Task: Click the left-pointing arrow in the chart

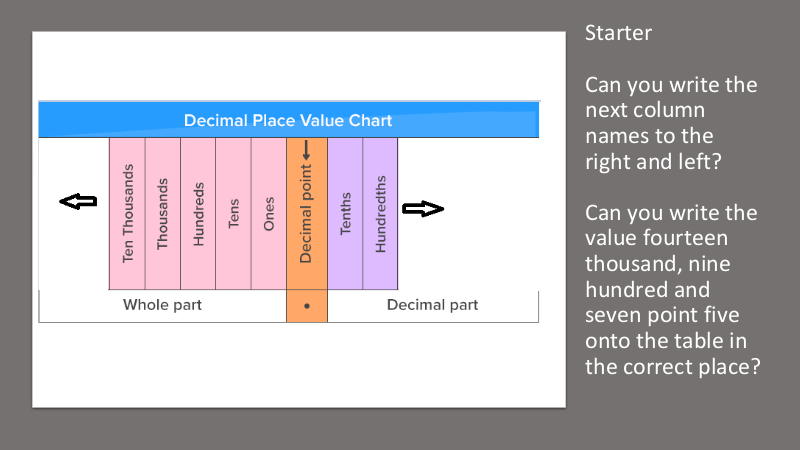Action: point(78,202)
